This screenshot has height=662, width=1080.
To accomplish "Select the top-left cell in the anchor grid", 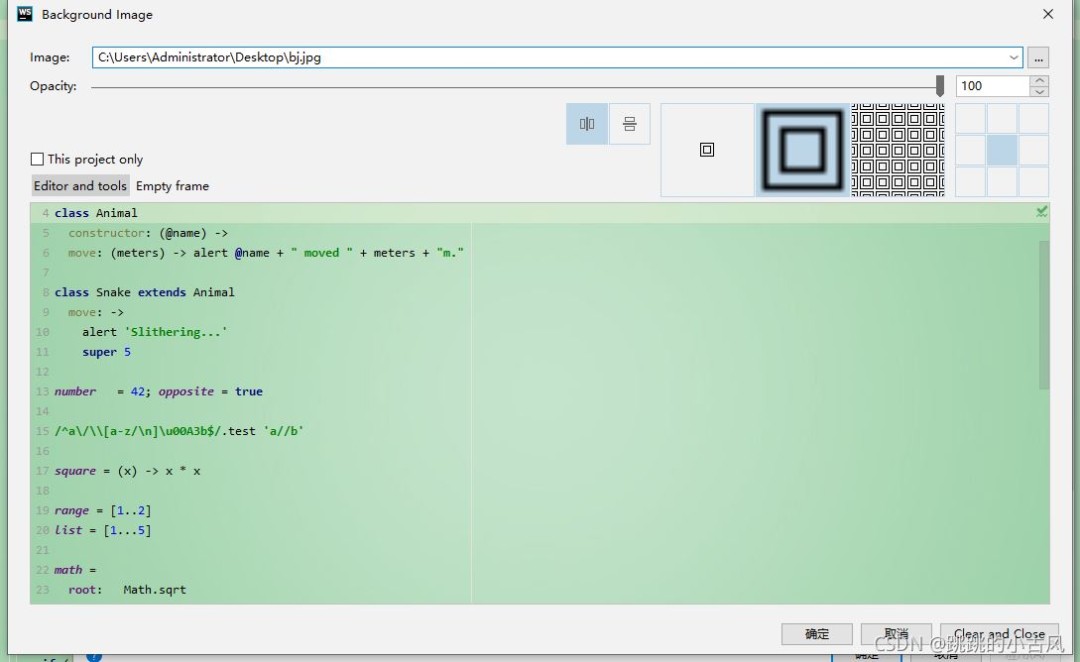I will tap(972, 117).
